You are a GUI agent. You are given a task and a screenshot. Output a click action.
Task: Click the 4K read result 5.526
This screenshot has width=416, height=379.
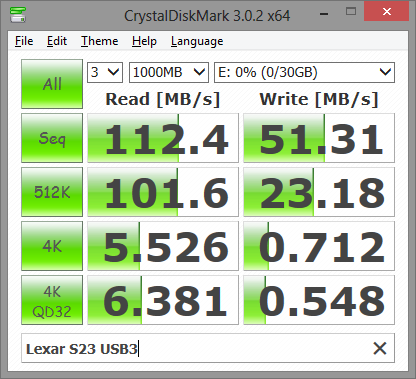tap(163, 246)
